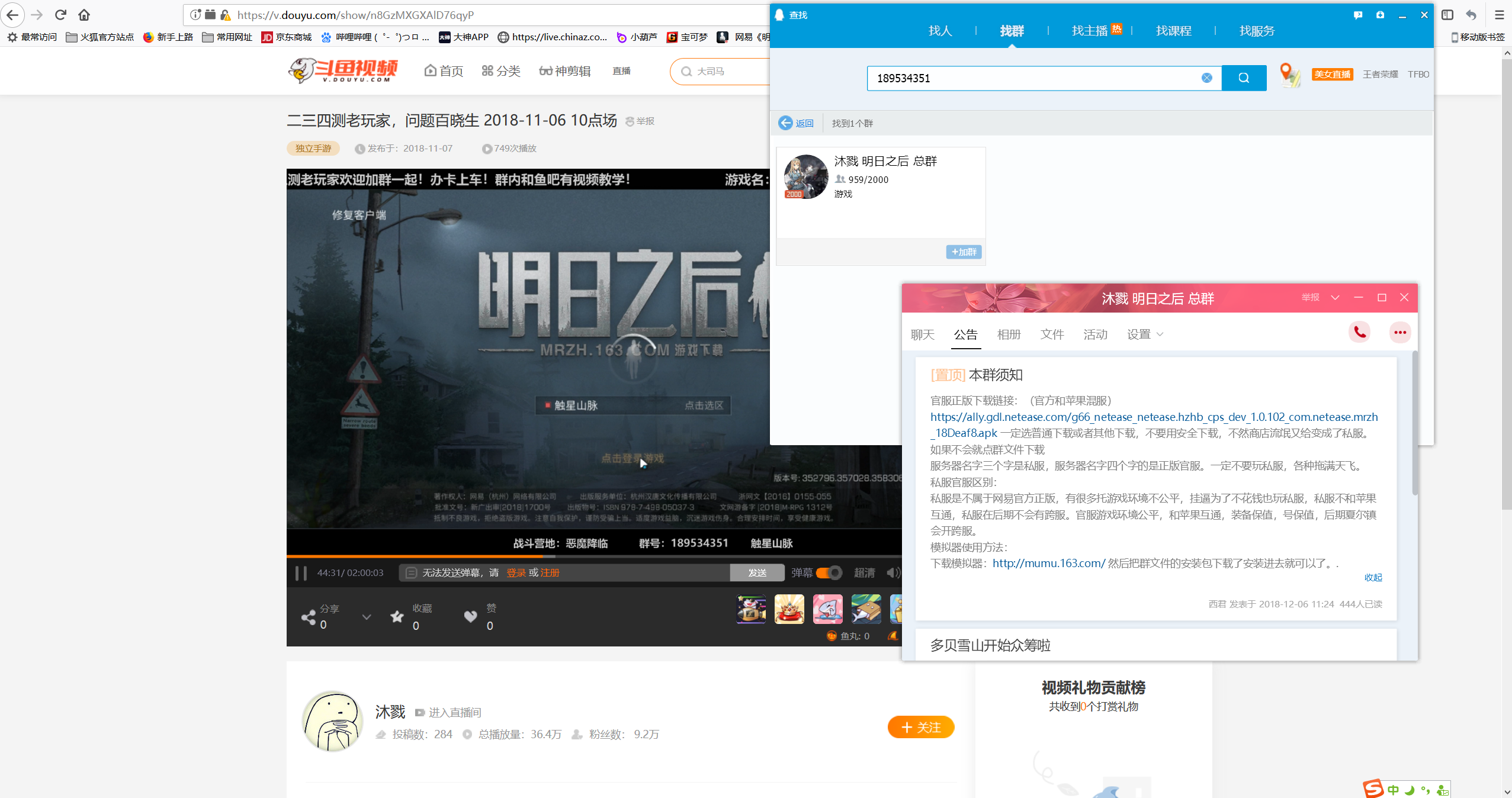Click the blue search magnifier button in QQ find
The width and height of the screenshot is (1512, 798).
point(1243,78)
